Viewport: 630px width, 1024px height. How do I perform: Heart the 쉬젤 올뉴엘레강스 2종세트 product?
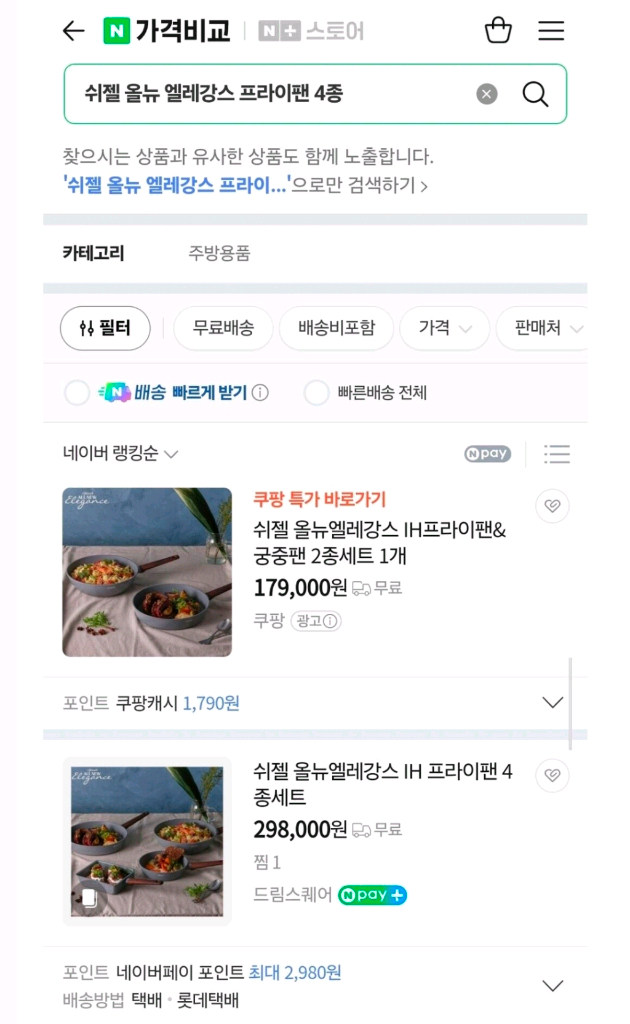(x=552, y=506)
